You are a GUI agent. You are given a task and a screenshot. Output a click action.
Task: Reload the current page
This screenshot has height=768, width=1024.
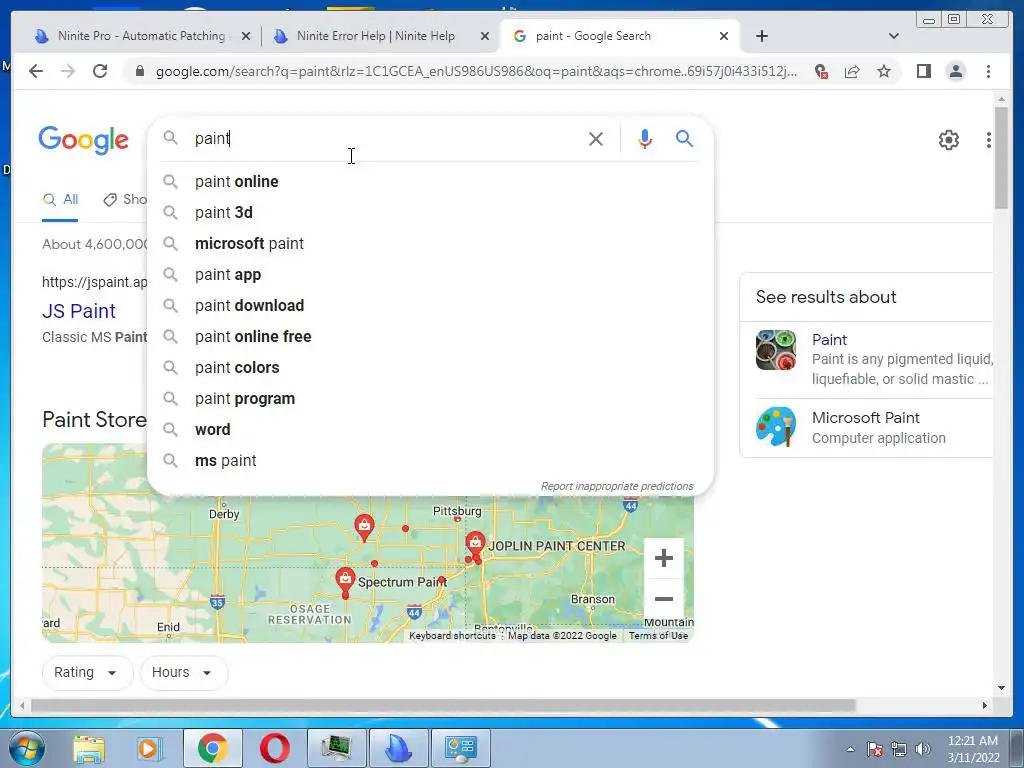click(x=100, y=71)
